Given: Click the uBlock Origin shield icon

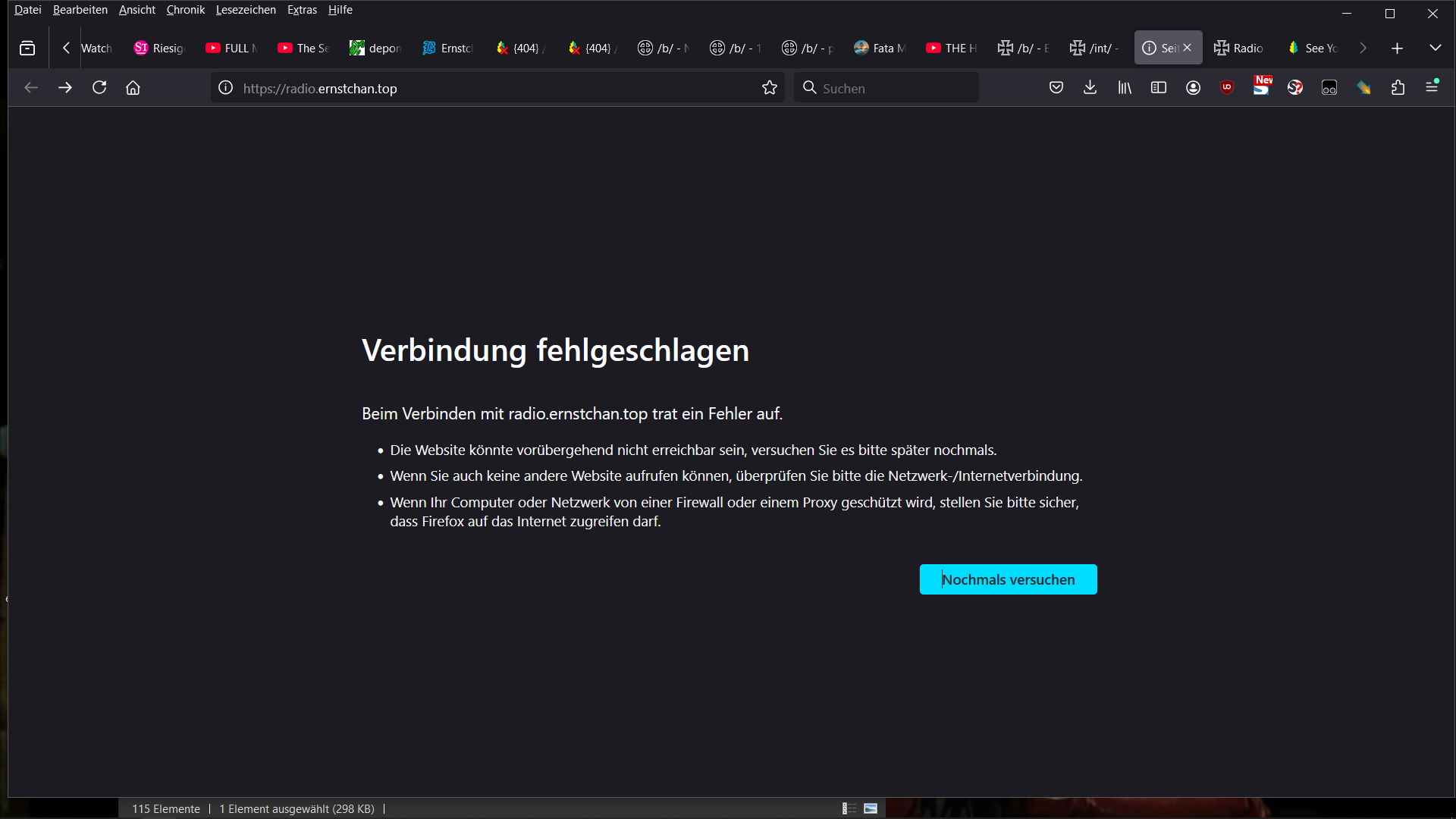Looking at the screenshot, I should tap(1227, 88).
